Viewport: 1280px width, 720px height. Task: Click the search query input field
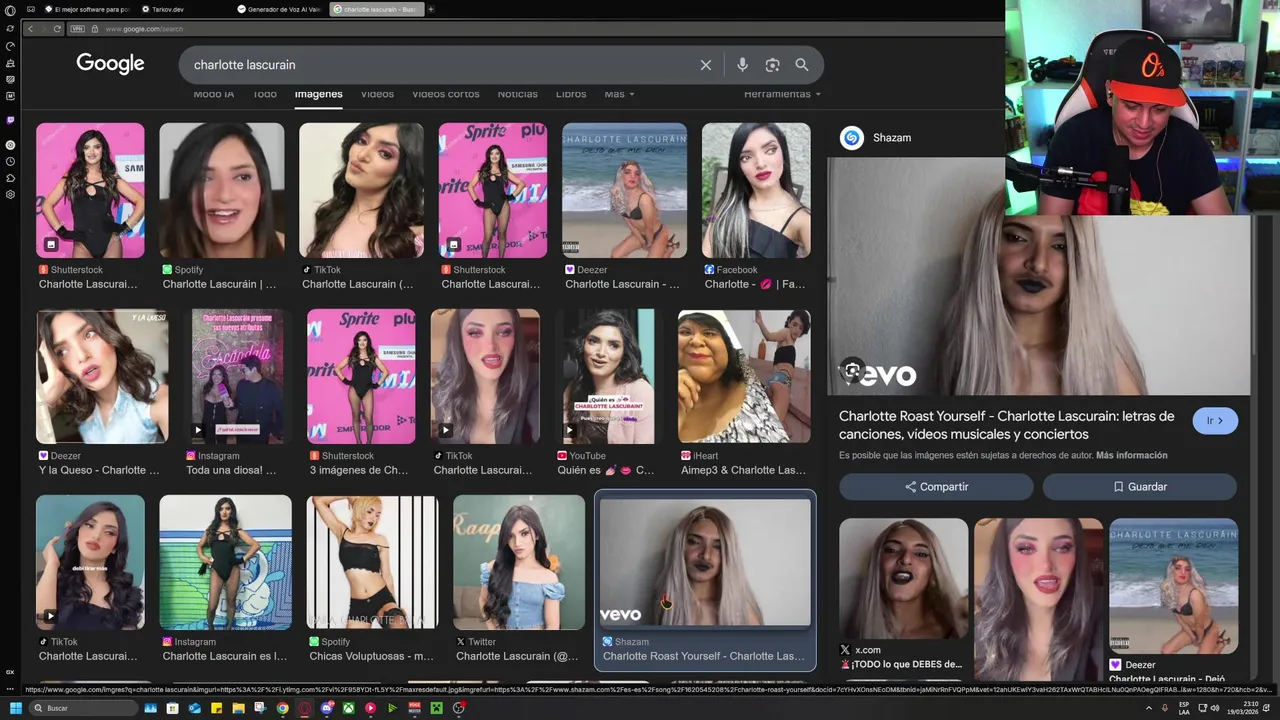point(440,65)
